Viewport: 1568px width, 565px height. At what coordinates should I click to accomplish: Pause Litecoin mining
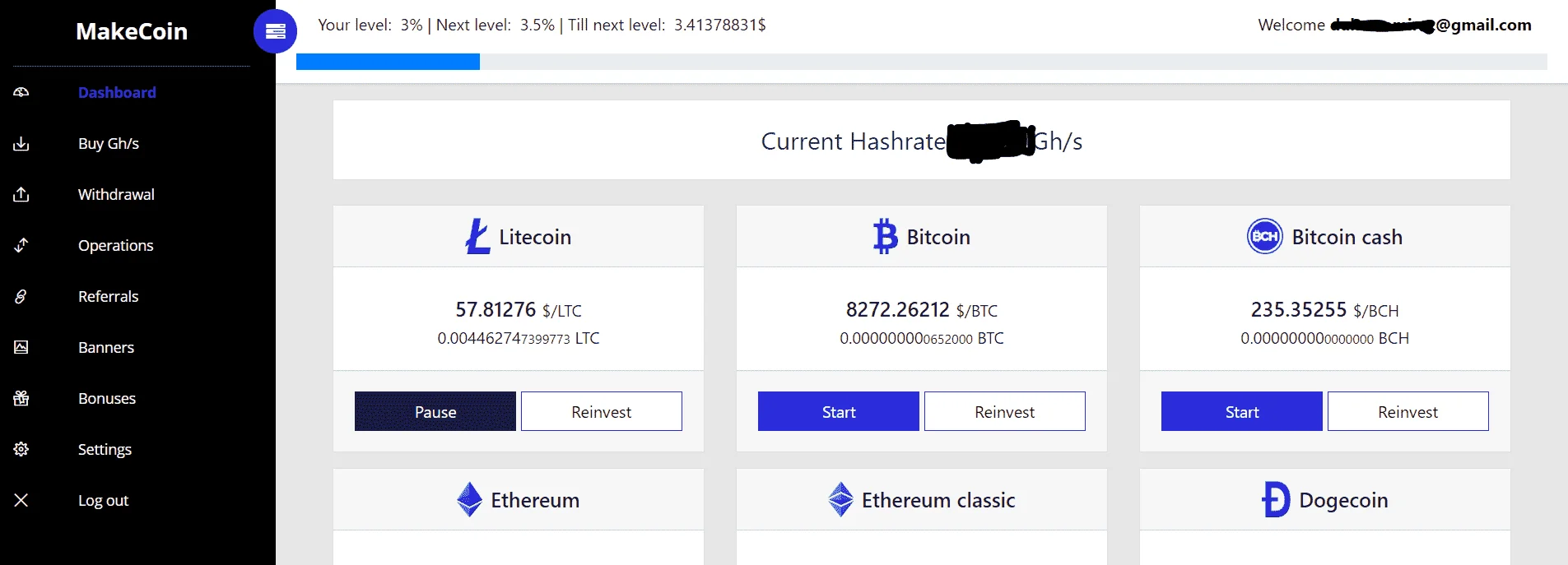[x=435, y=411]
